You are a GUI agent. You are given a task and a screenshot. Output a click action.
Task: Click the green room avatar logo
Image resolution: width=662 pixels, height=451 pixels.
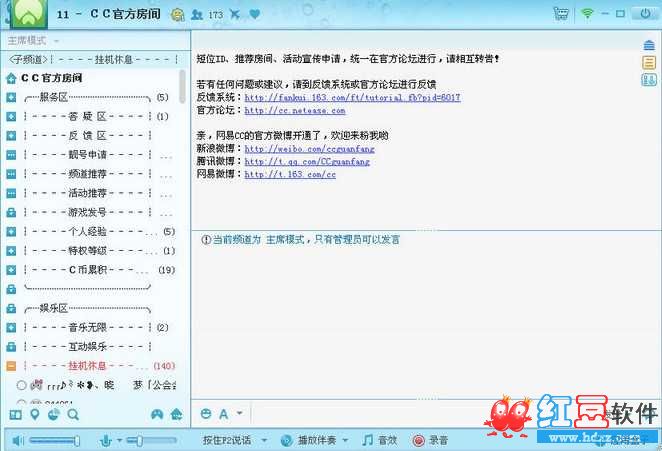pyautogui.click(x=29, y=14)
